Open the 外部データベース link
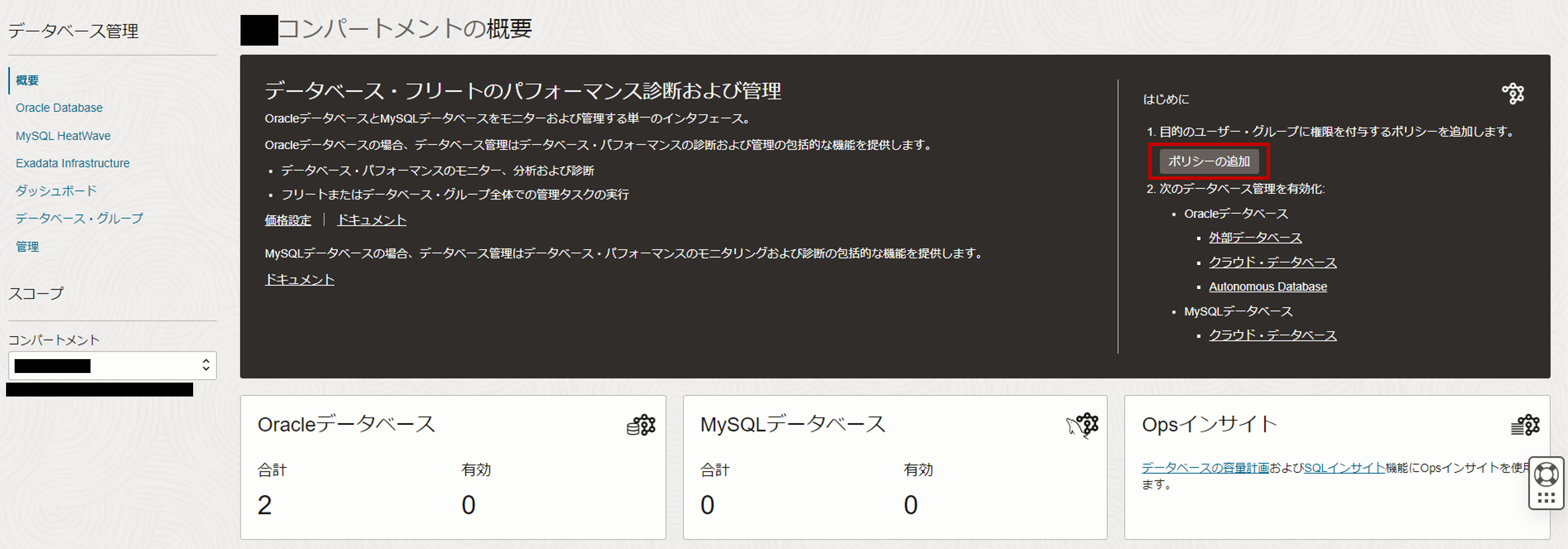This screenshot has height=549, width=1568. click(1255, 238)
